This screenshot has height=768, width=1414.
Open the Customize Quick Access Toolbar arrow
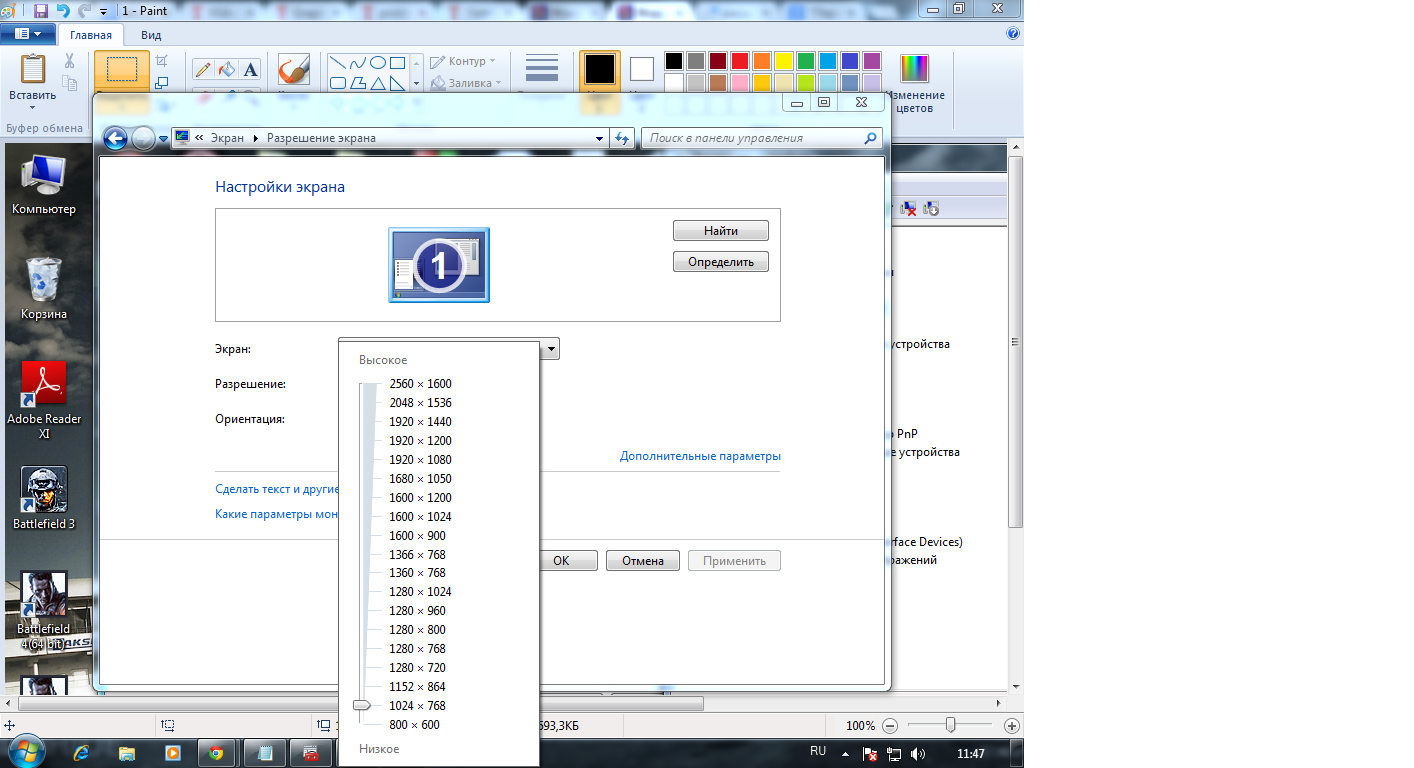tap(103, 11)
